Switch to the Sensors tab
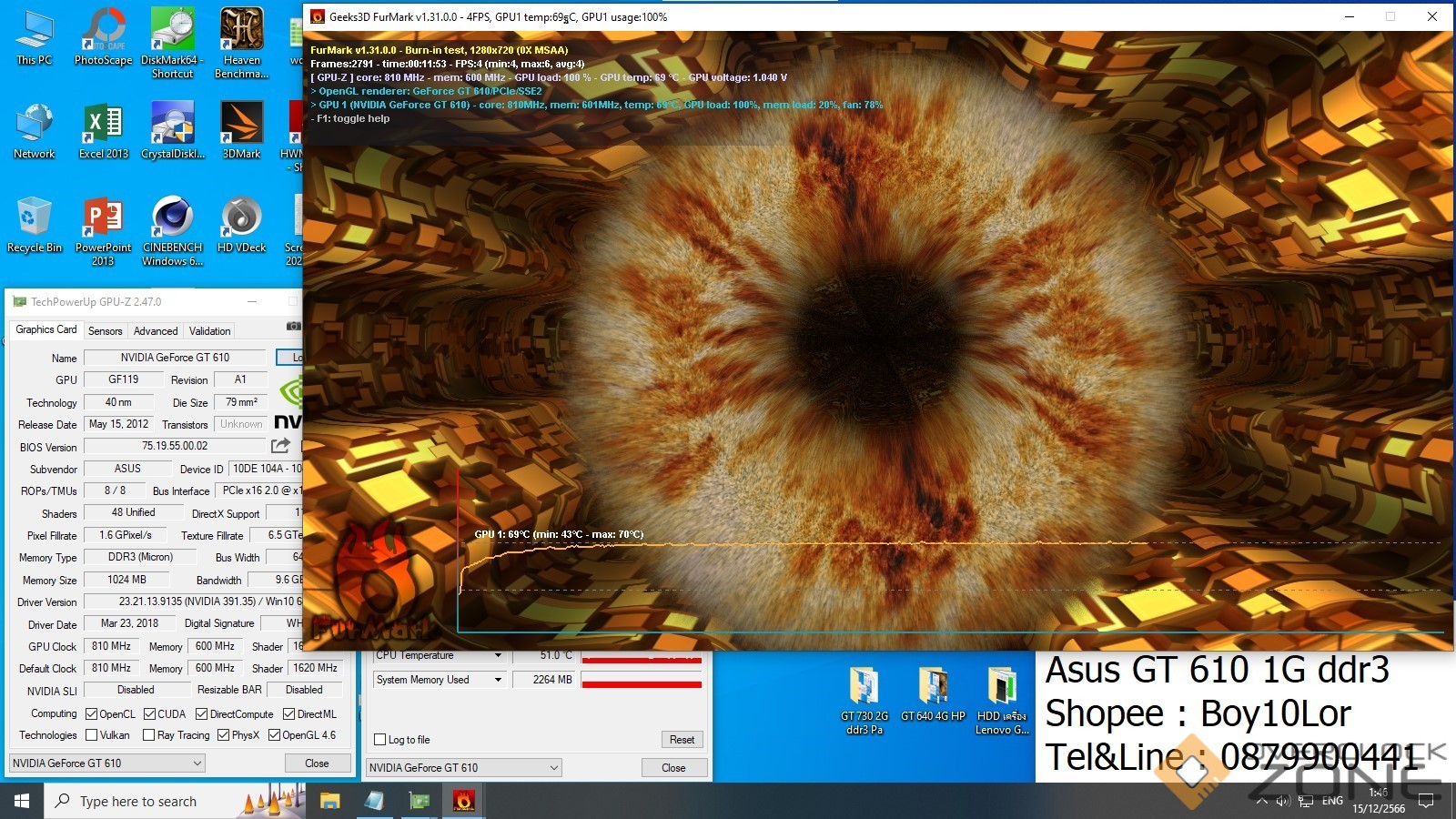The height and width of the screenshot is (819, 1456). coord(105,331)
